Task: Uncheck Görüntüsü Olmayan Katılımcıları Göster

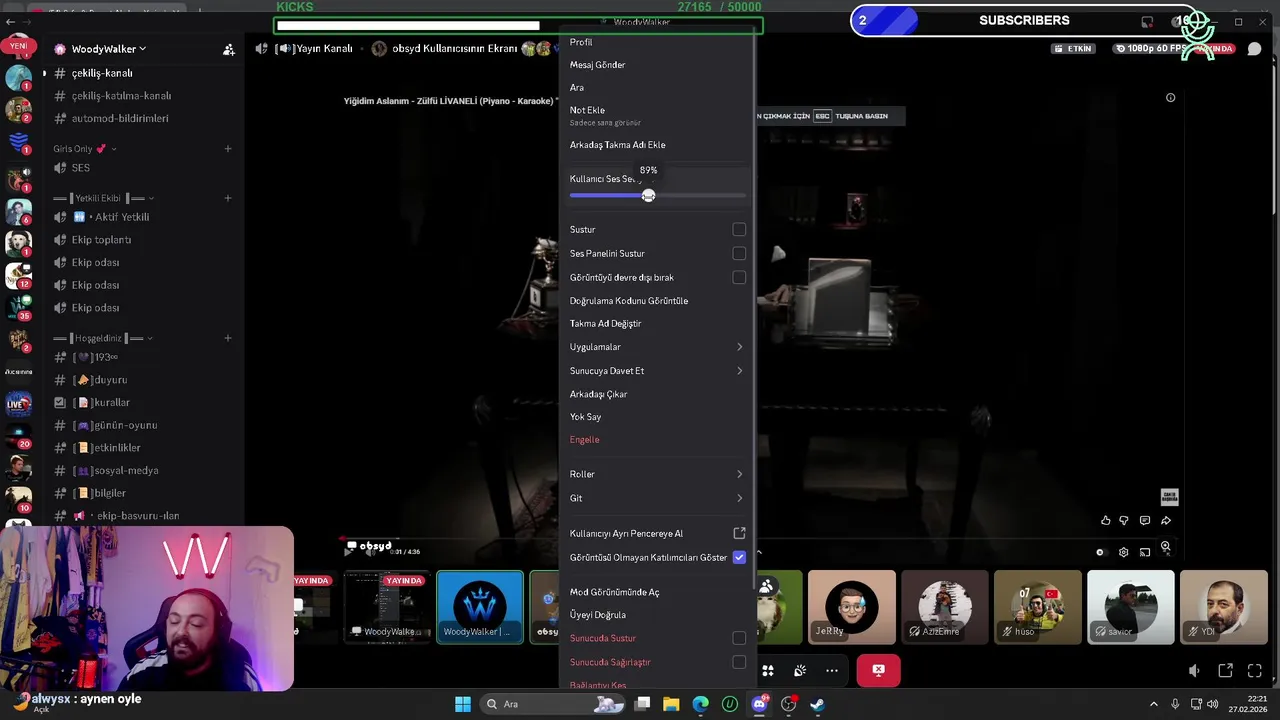Action: coord(739,557)
